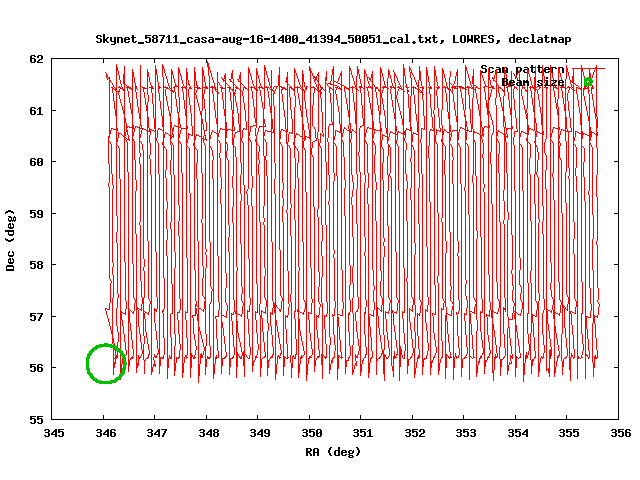Click the 356 tick label on RA axis
Screen dimensions: 640x480
[620, 433]
